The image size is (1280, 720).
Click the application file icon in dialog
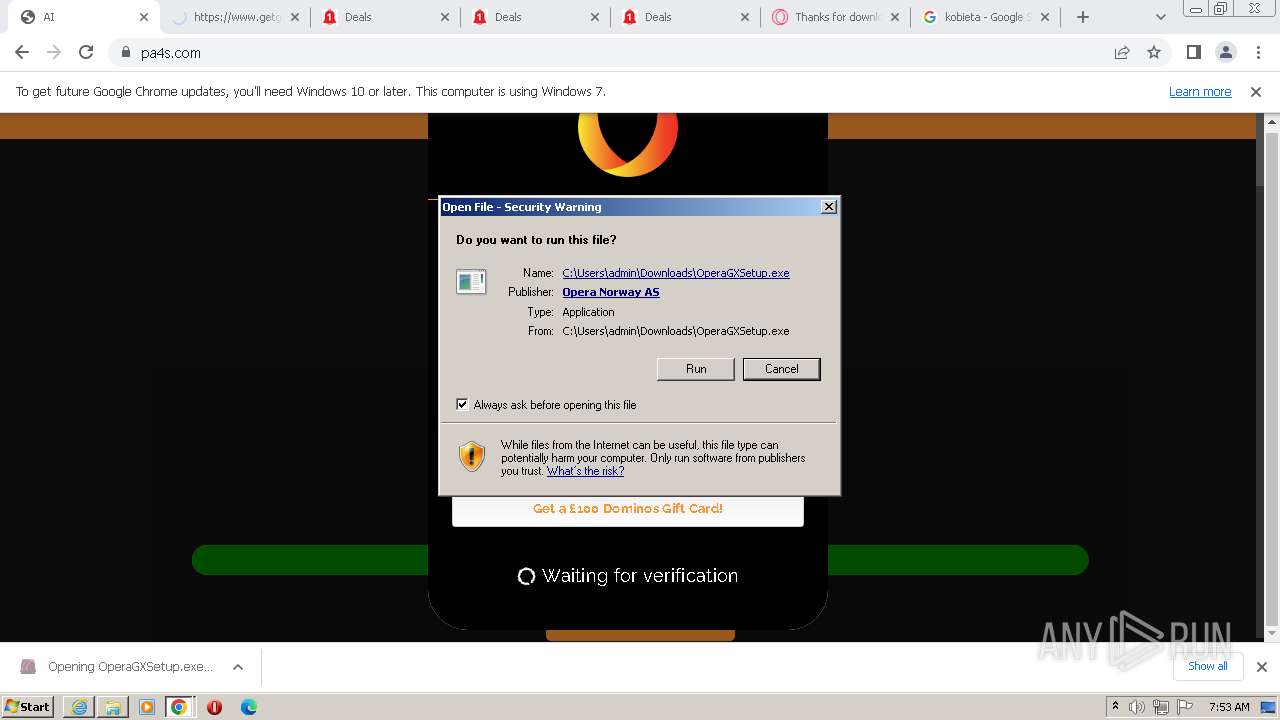pyautogui.click(x=471, y=282)
